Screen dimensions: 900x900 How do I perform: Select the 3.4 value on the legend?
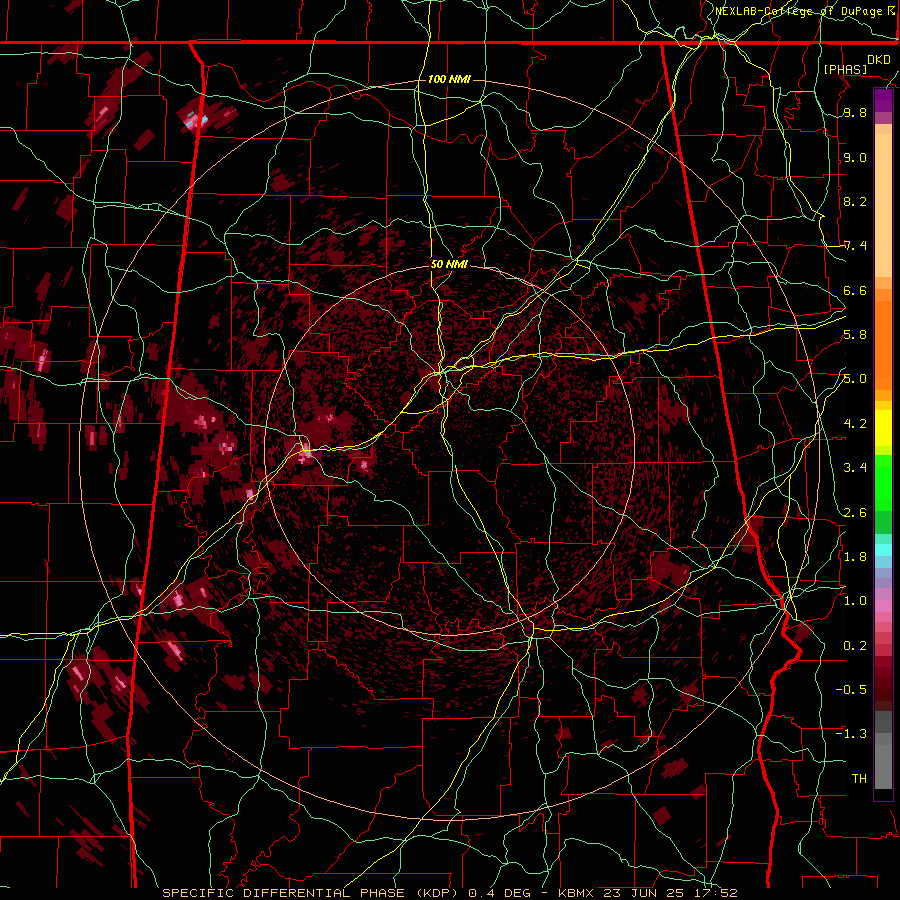tap(855, 468)
